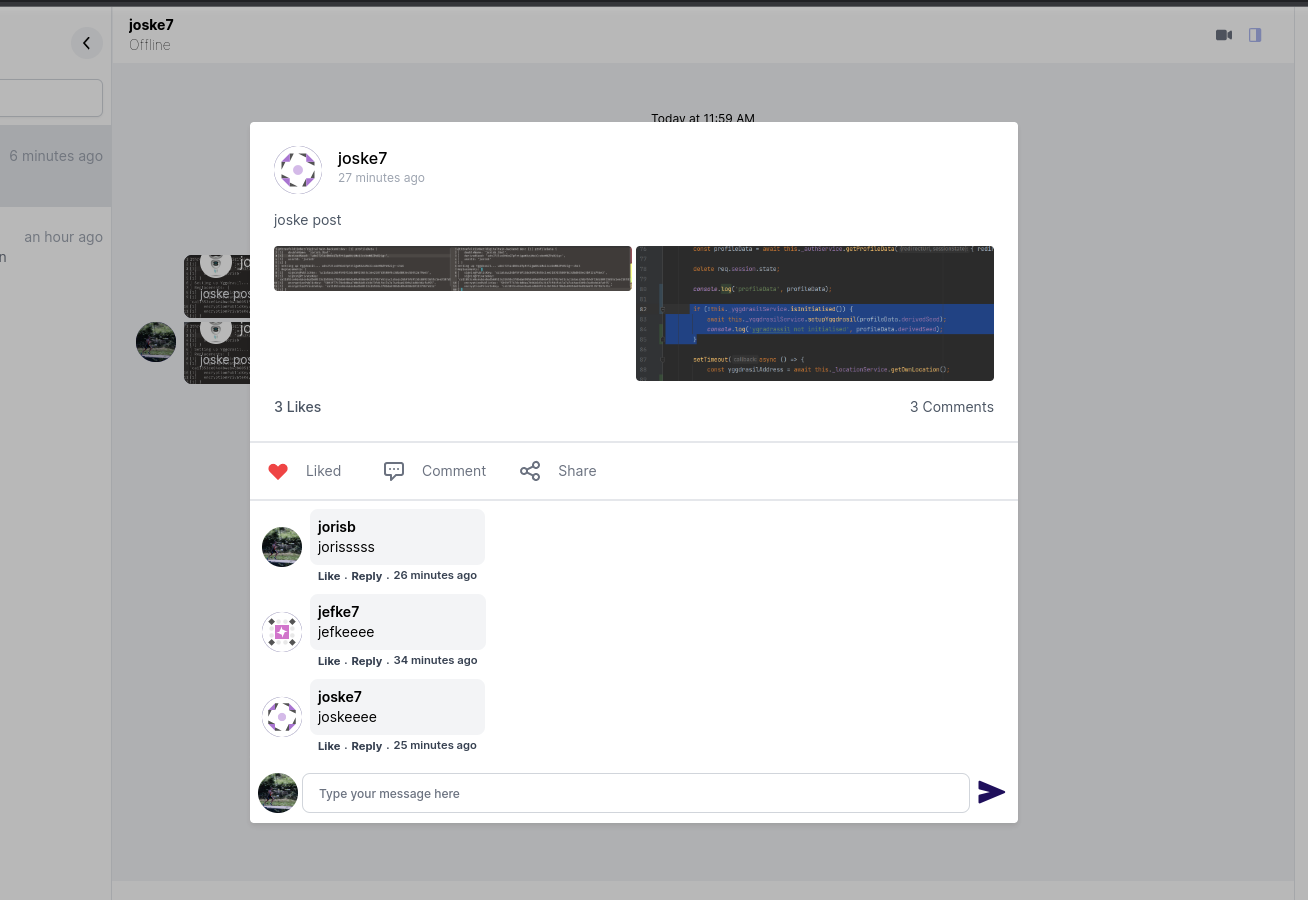Reply to jorisb's comment

(x=366, y=575)
